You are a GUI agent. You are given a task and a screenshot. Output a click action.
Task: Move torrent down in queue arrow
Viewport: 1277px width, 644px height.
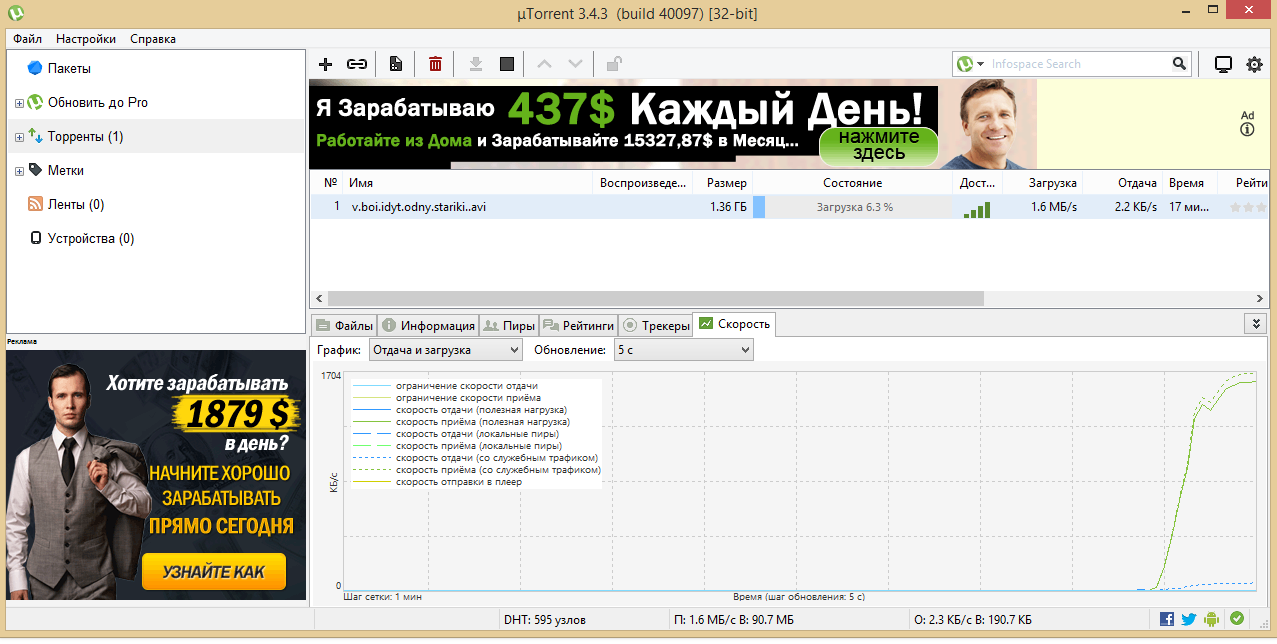pyautogui.click(x=575, y=64)
